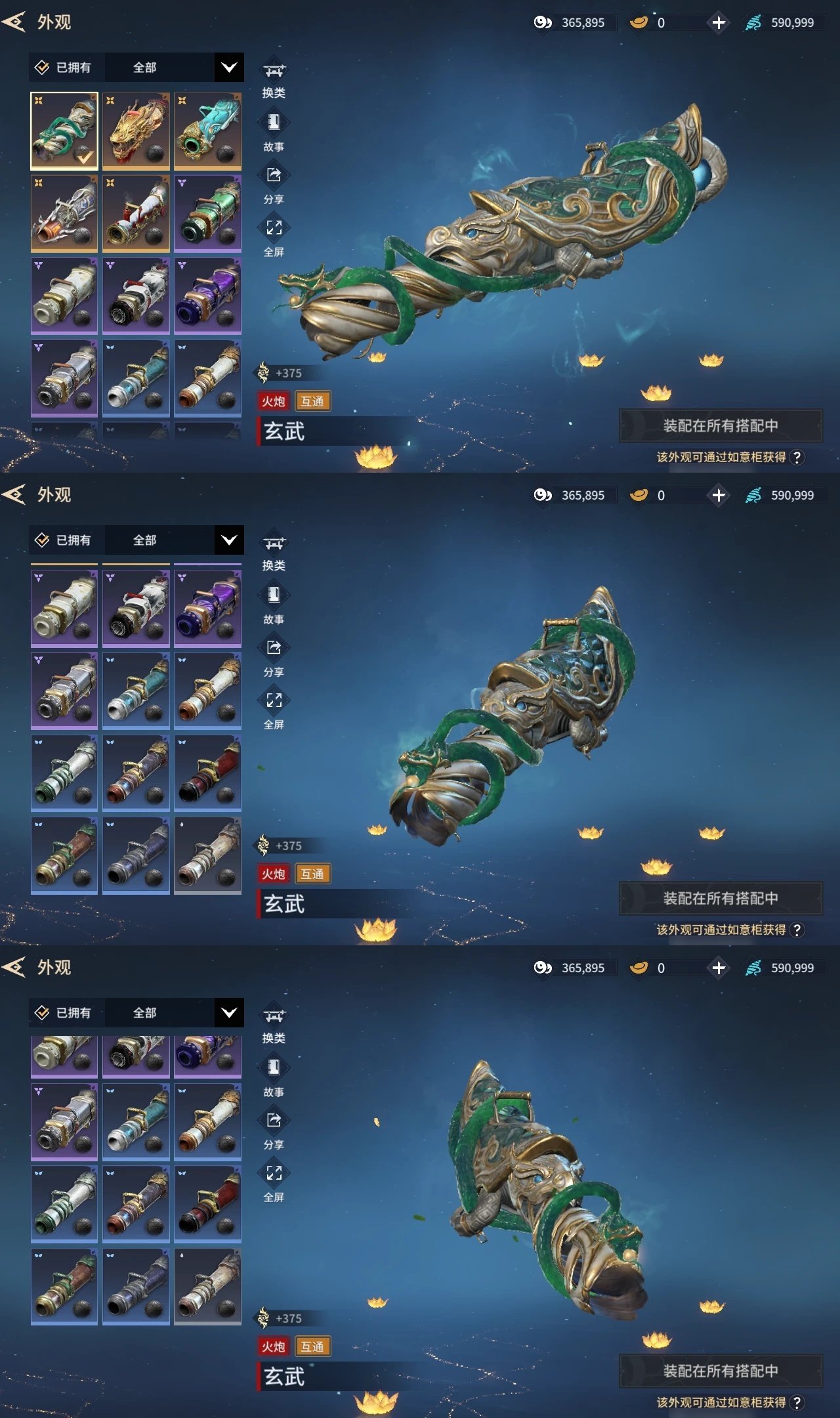Screen dimensions: 840x1418
Task: Toggle the 已拥有 owned filter in middle screen
Action: tap(64, 540)
